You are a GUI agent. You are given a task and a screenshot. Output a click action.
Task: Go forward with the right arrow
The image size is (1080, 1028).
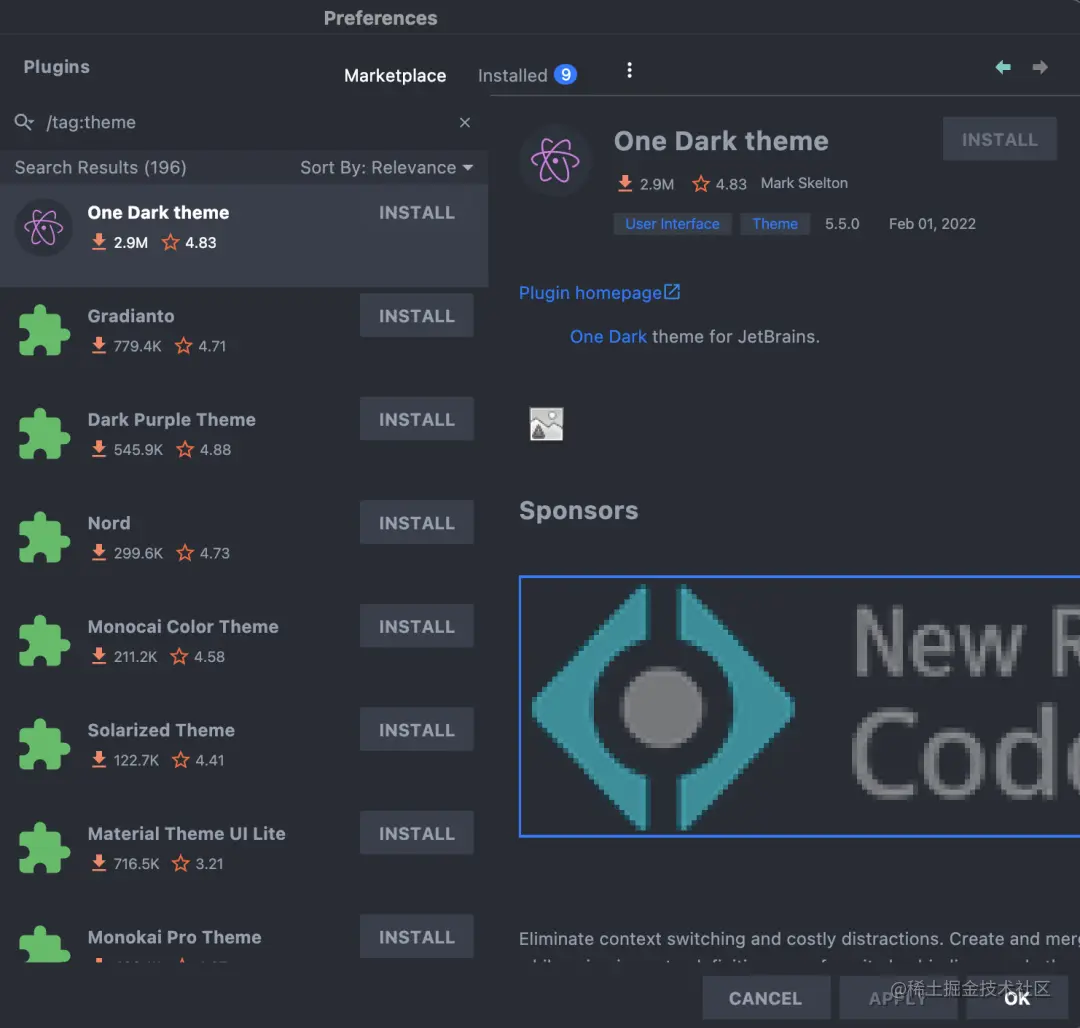click(1040, 67)
